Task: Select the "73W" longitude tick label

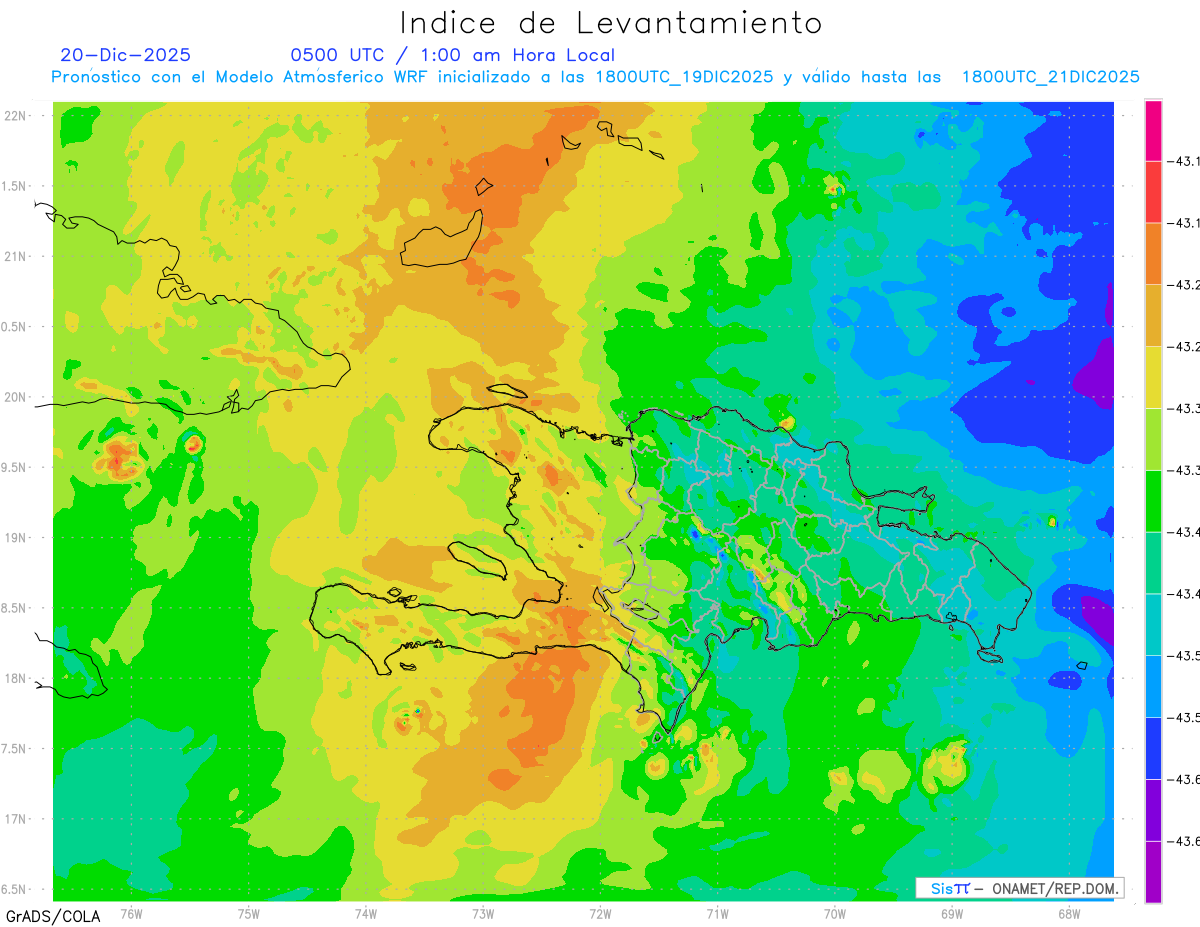Action: click(x=483, y=914)
